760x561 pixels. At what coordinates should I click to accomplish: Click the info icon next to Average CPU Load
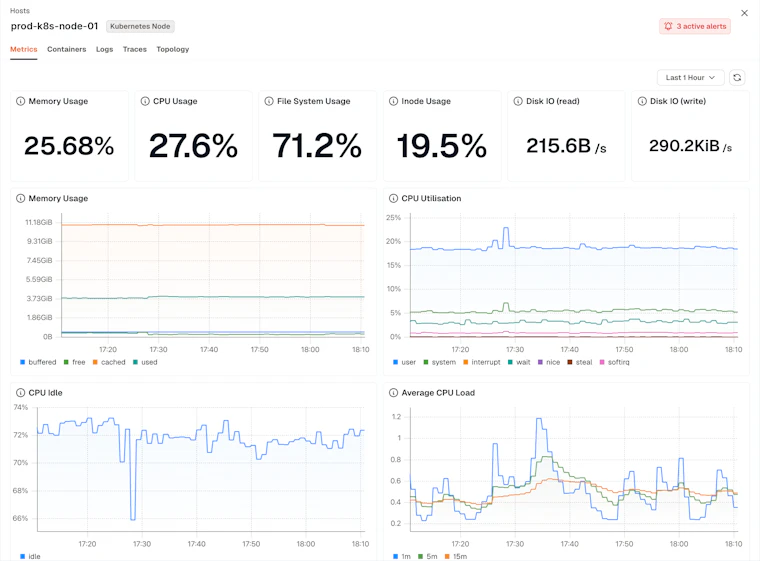[x=393, y=393]
